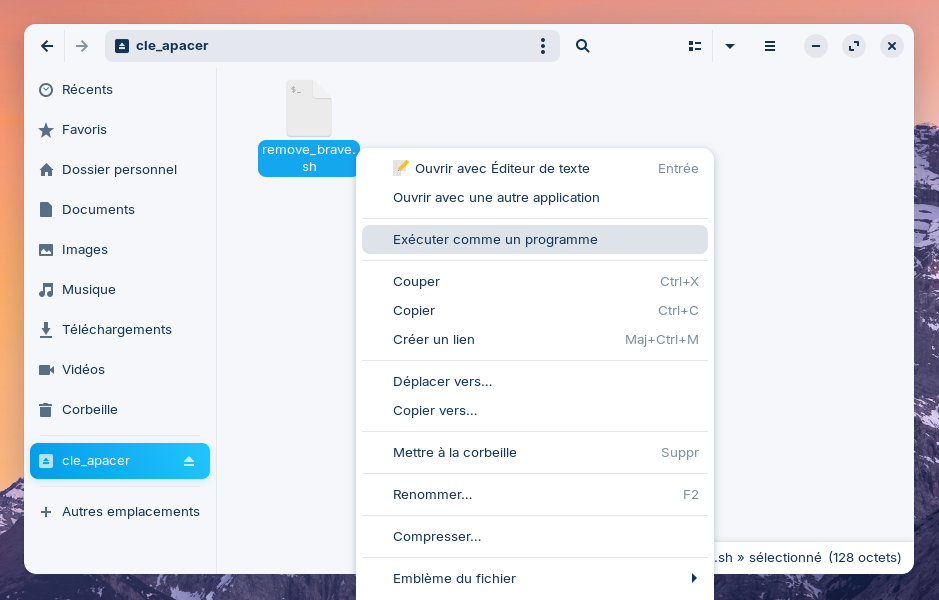The image size is (939, 600).
Task: Eject the cle_apacer drive
Action: (x=189, y=461)
